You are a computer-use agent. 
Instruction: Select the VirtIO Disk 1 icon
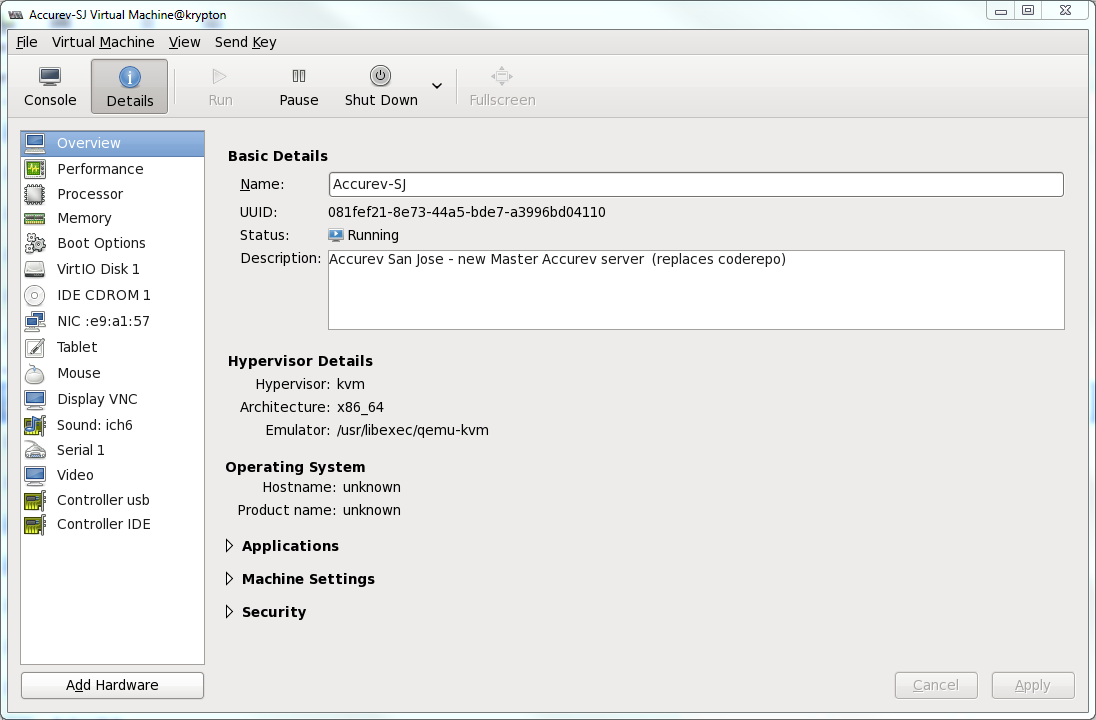(x=35, y=269)
